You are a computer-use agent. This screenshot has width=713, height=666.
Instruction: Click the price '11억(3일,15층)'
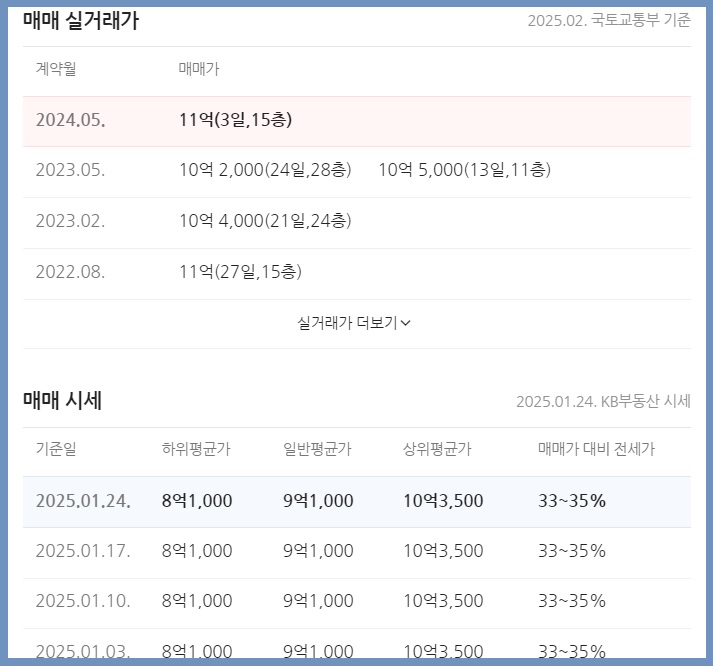pyautogui.click(x=236, y=120)
